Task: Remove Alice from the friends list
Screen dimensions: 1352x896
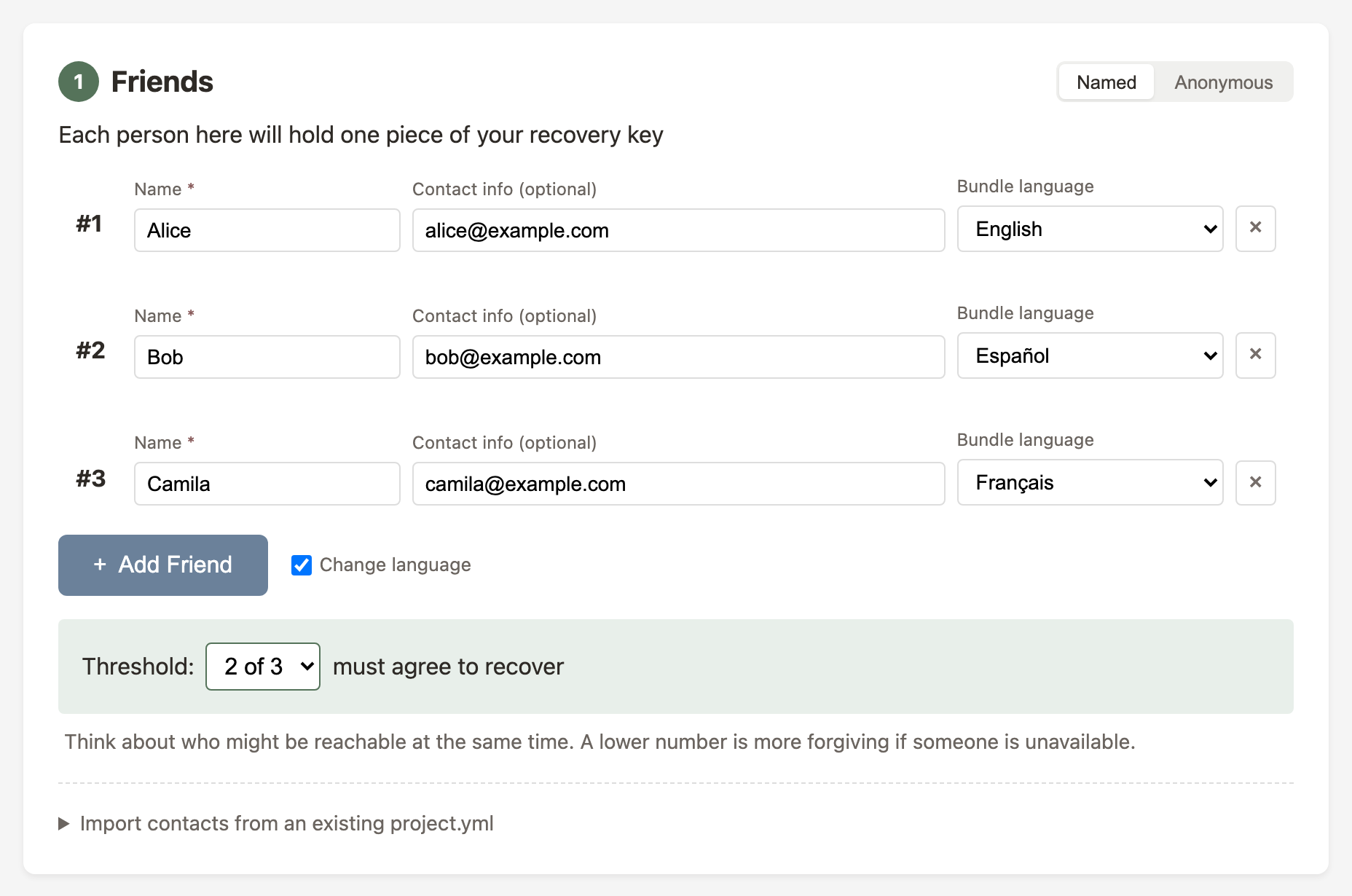Action: tap(1255, 229)
